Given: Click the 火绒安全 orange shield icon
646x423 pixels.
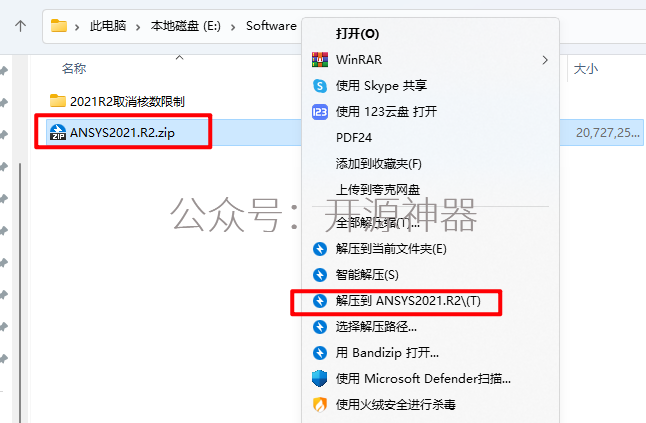Looking at the screenshot, I should pos(320,404).
